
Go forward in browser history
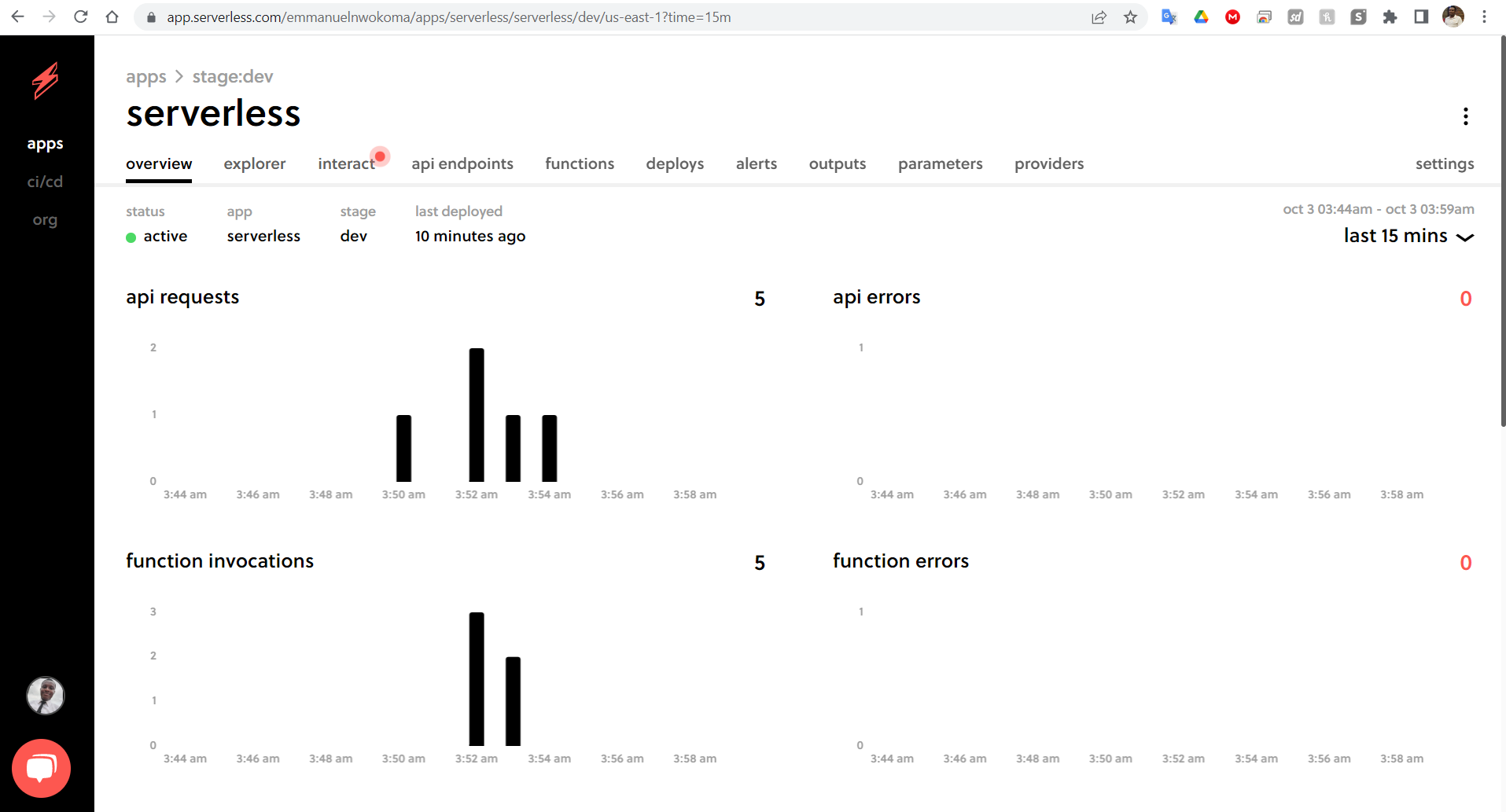click(49, 17)
